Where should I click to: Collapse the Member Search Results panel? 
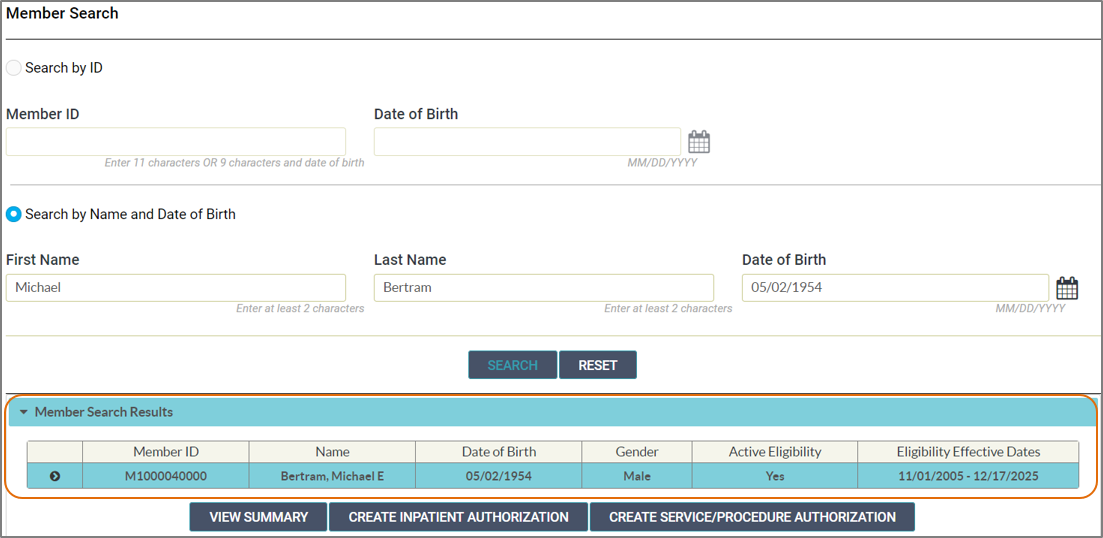pos(23,412)
